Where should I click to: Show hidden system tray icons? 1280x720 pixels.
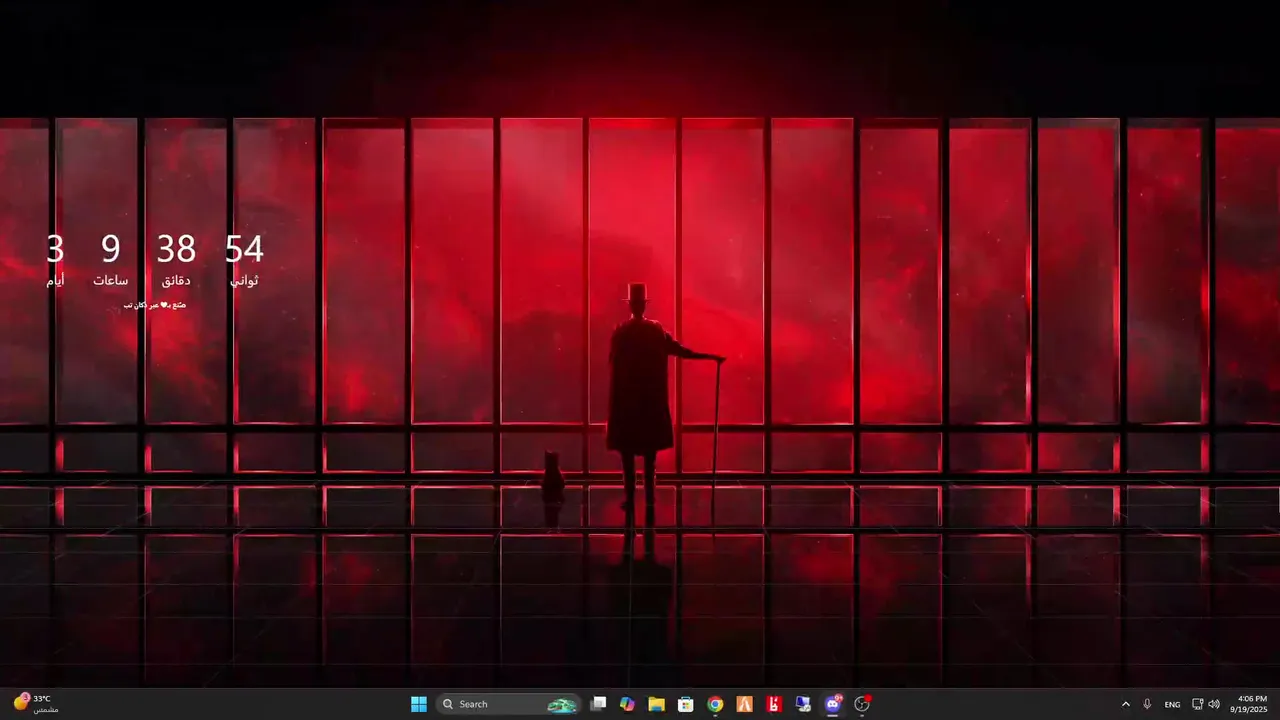click(1126, 704)
